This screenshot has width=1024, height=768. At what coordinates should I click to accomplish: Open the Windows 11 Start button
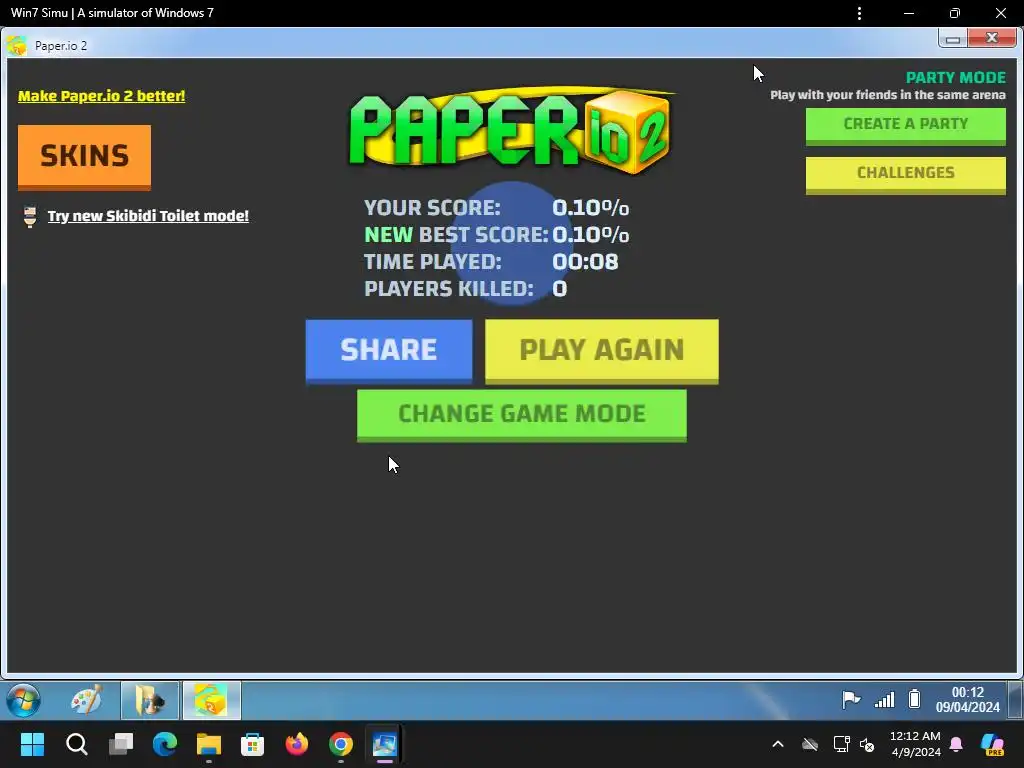[33, 744]
